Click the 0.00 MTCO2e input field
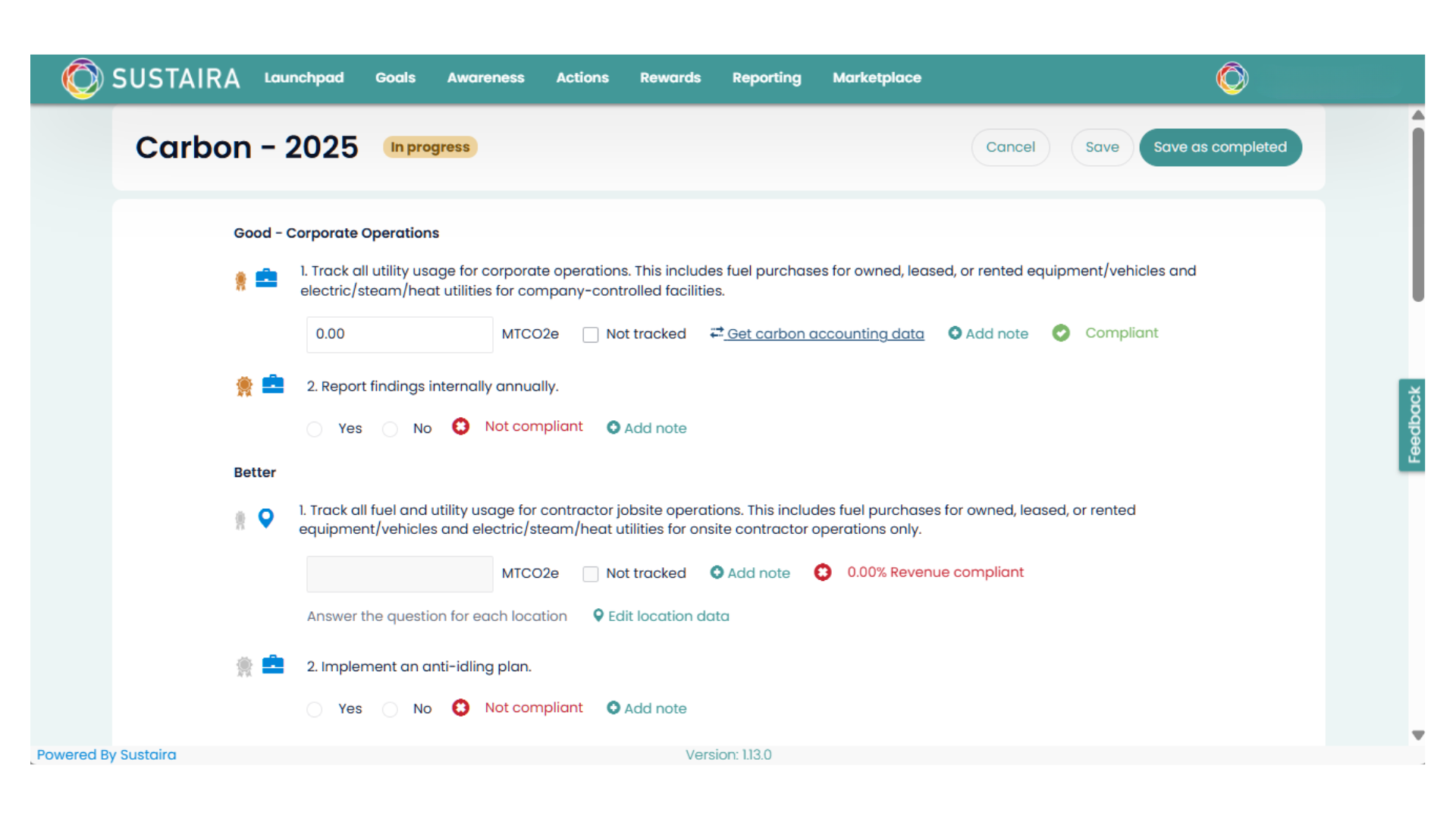This screenshot has width=1456, height=819. click(400, 334)
